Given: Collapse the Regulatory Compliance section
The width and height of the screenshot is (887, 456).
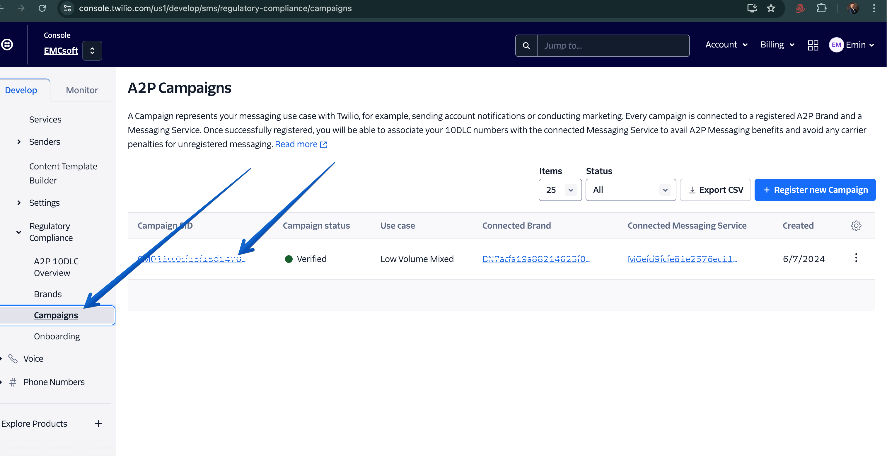Looking at the screenshot, I should (x=19, y=232).
